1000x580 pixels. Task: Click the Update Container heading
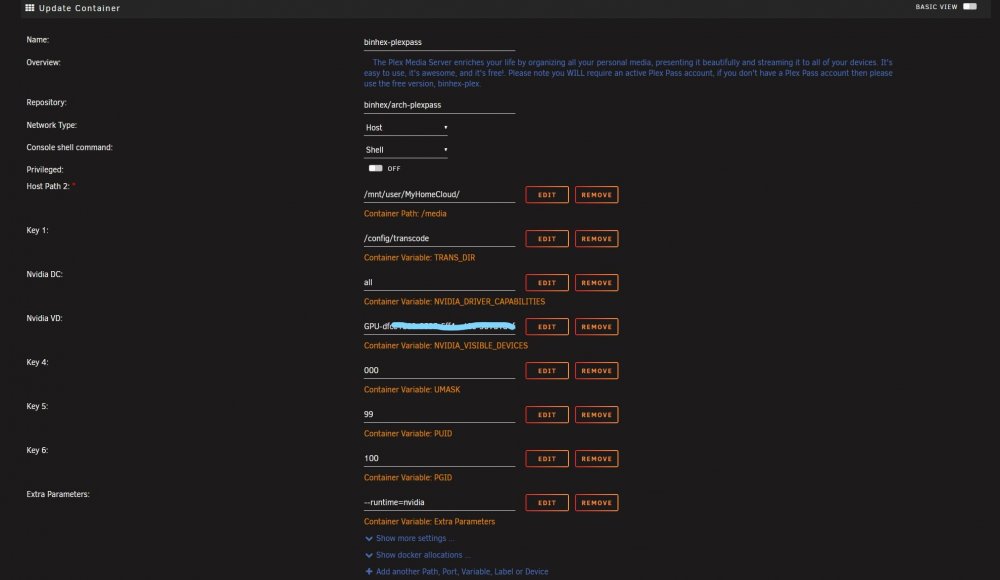click(x=79, y=8)
